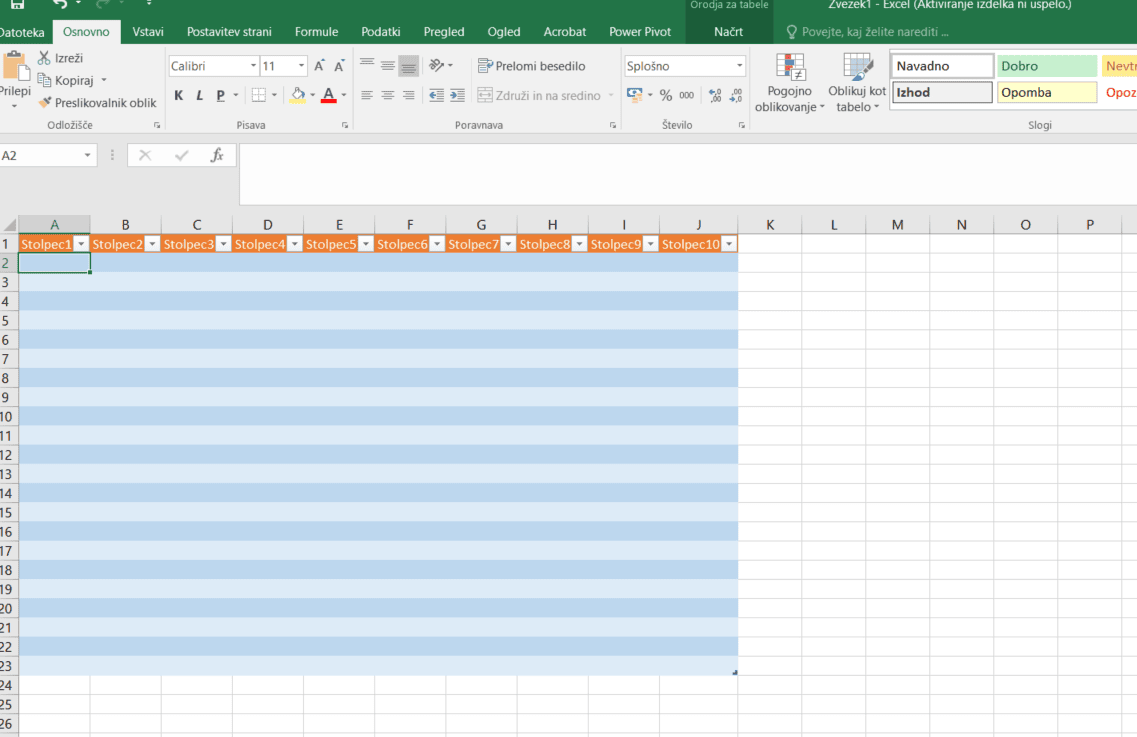The image size is (1137, 737).
Task: Open Pogojno oblikovanje conditional formatting
Action: (790, 84)
